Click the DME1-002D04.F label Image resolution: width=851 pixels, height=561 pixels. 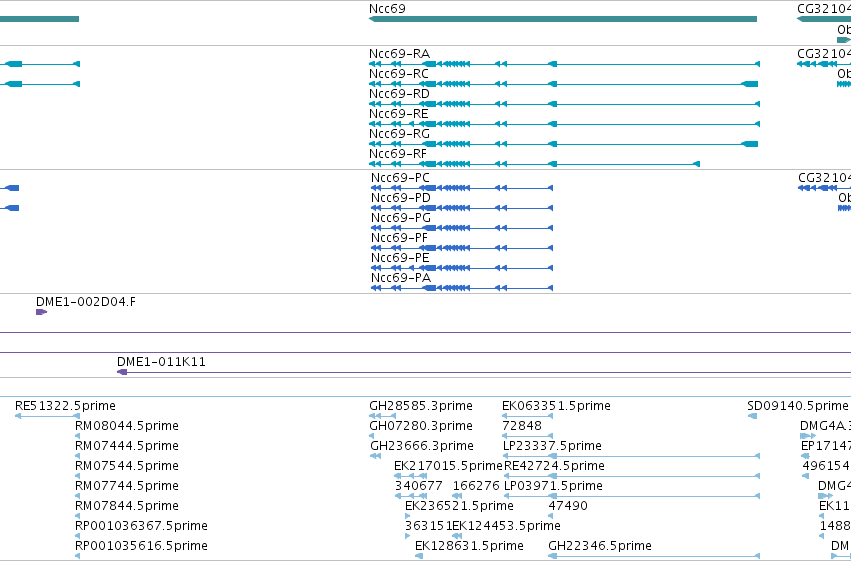[x=86, y=302]
